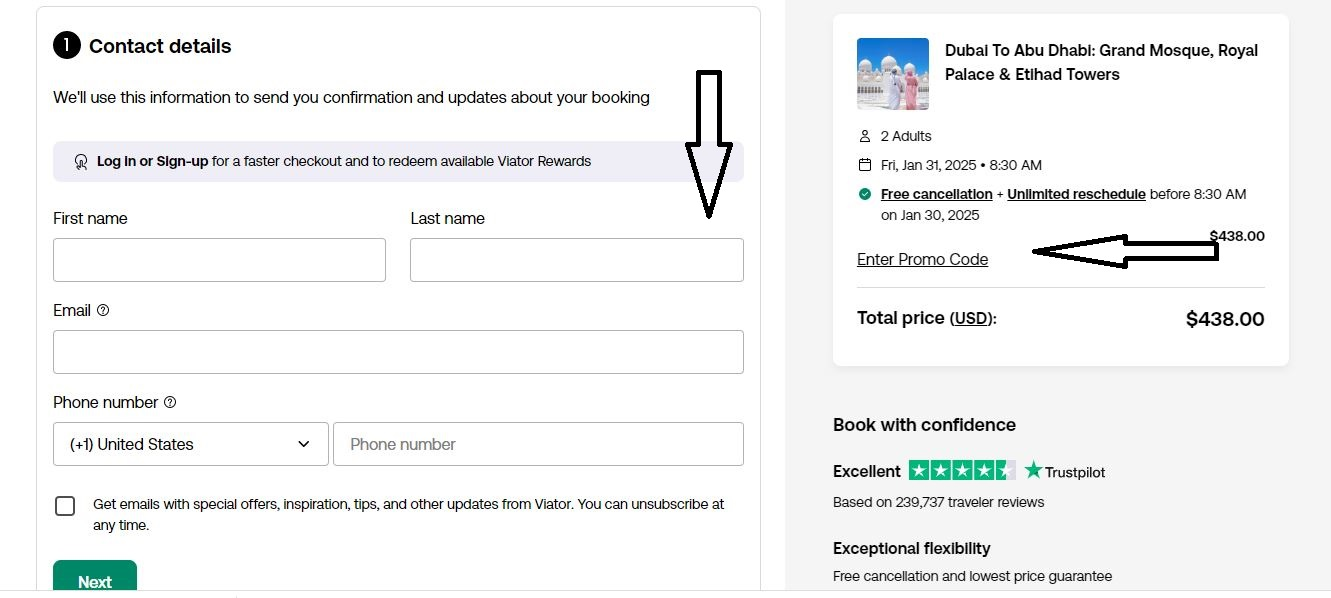Open the Unlimited reschedule link

click(1076, 194)
